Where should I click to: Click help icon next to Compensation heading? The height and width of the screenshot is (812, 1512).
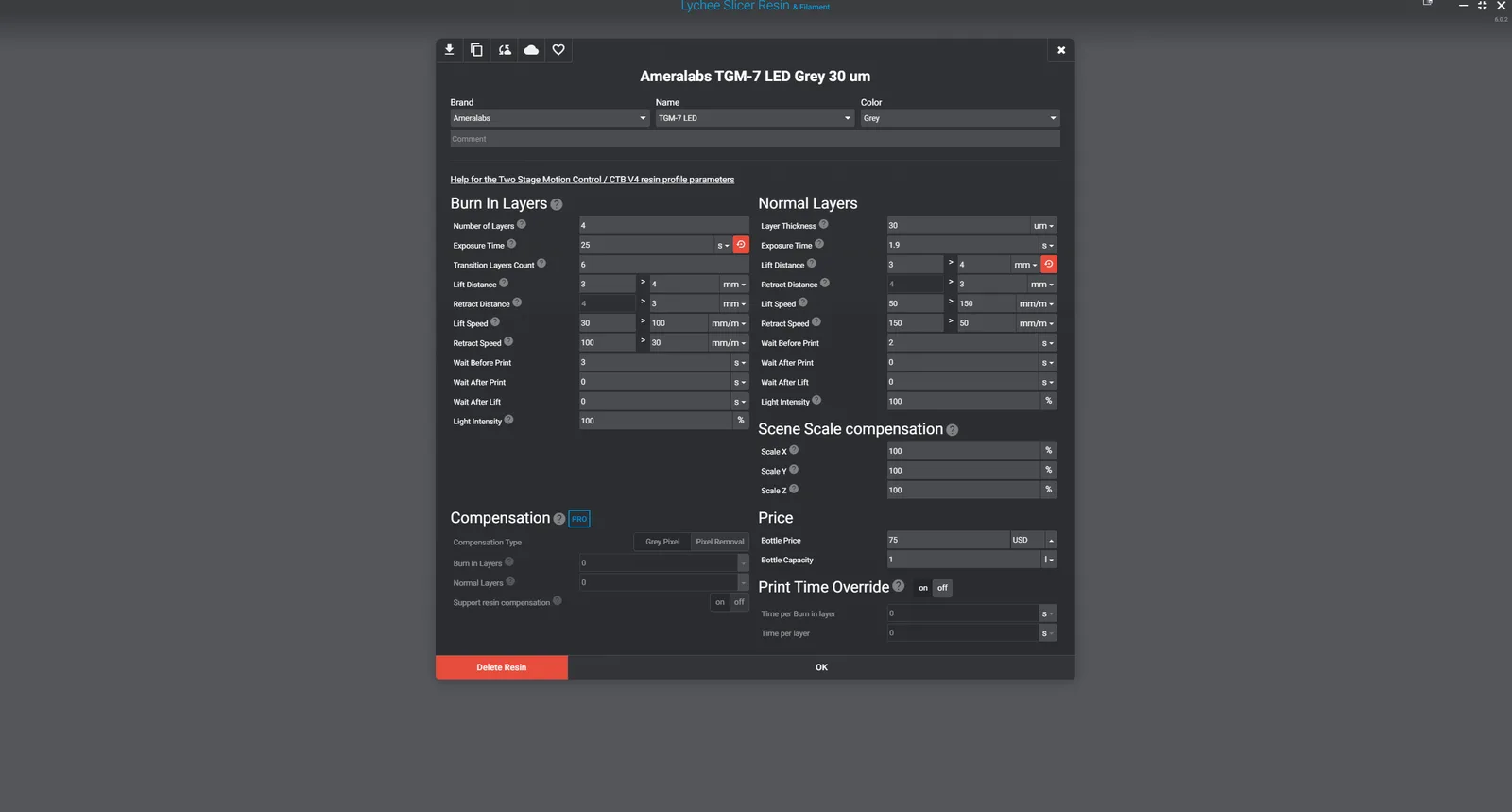tap(559, 519)
